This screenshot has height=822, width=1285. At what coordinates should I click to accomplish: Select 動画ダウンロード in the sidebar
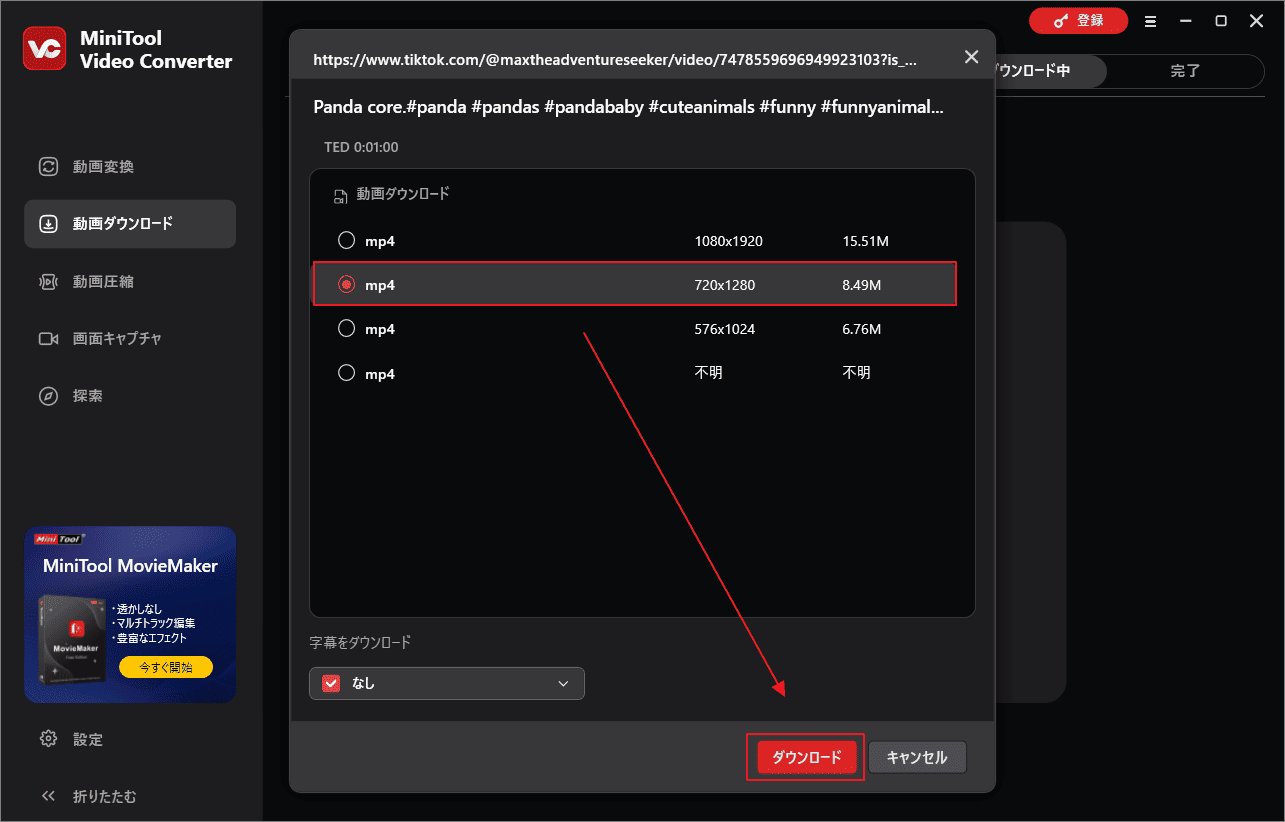click(130, 224)
